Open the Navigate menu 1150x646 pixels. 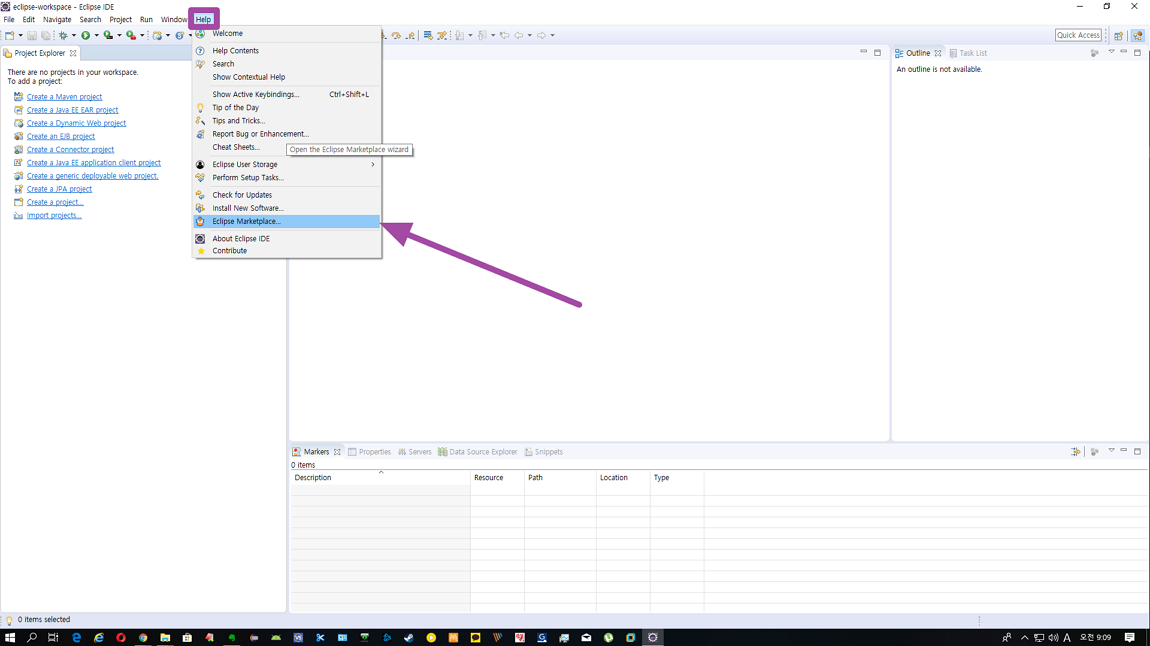pyautogui.click(x=57, y=20)
